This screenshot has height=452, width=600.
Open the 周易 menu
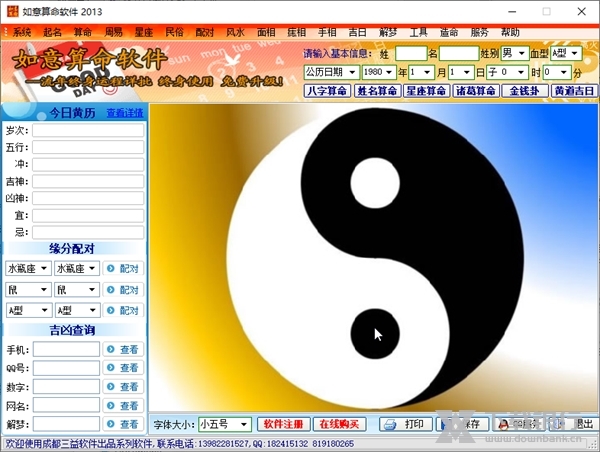click(x=113, y=32)
